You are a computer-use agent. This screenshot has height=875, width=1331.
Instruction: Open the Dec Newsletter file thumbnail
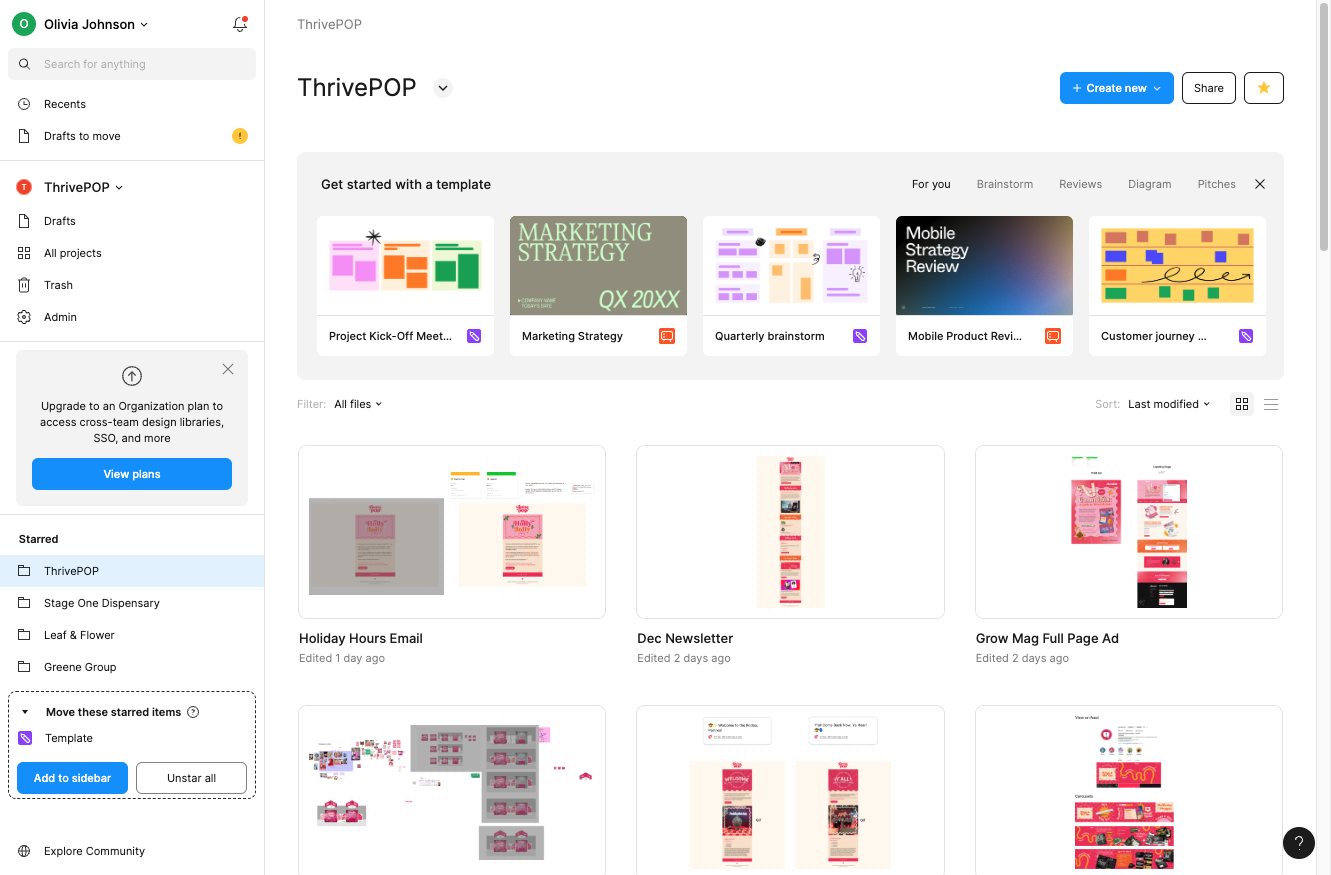pyautogui.click(x=790, y=532)
